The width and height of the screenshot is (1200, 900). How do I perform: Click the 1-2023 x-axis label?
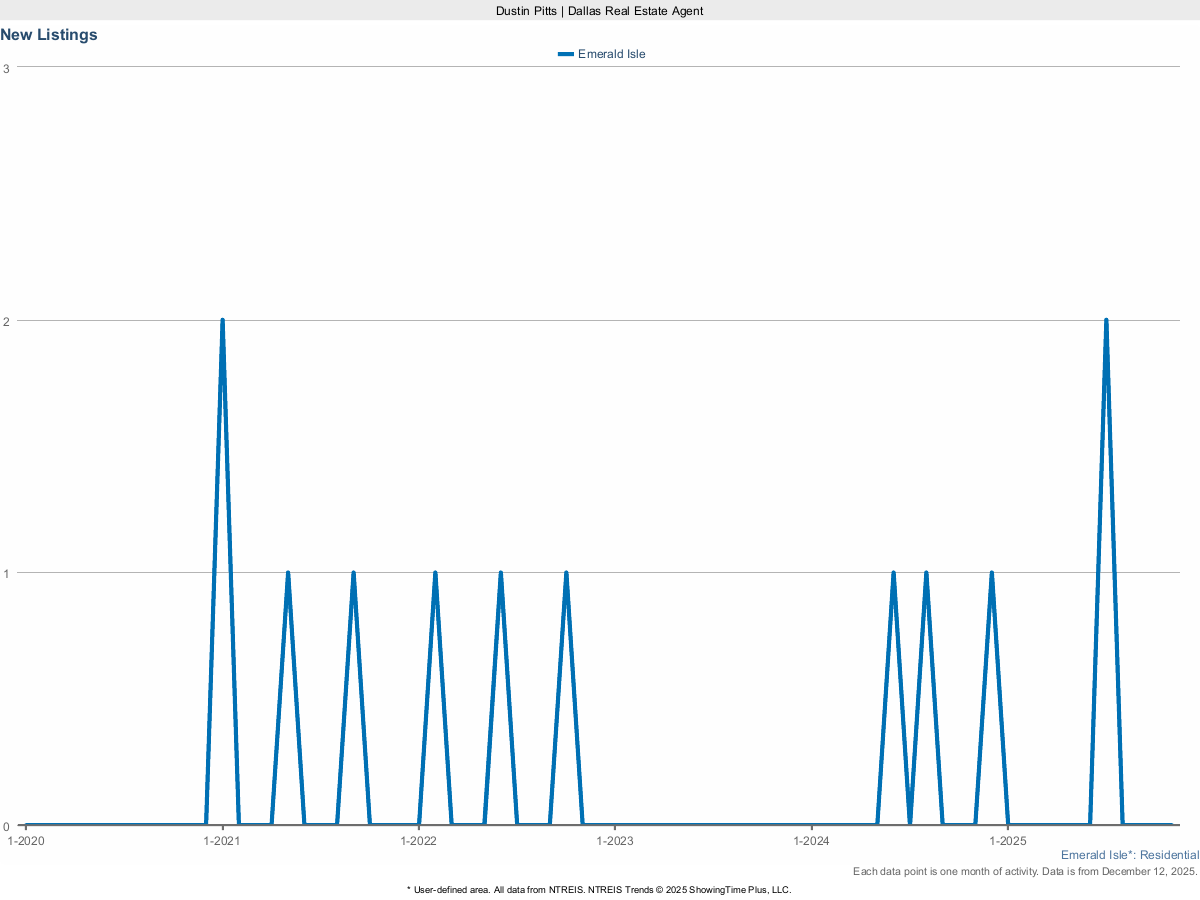pyautogui.click(x=615, y=841)
